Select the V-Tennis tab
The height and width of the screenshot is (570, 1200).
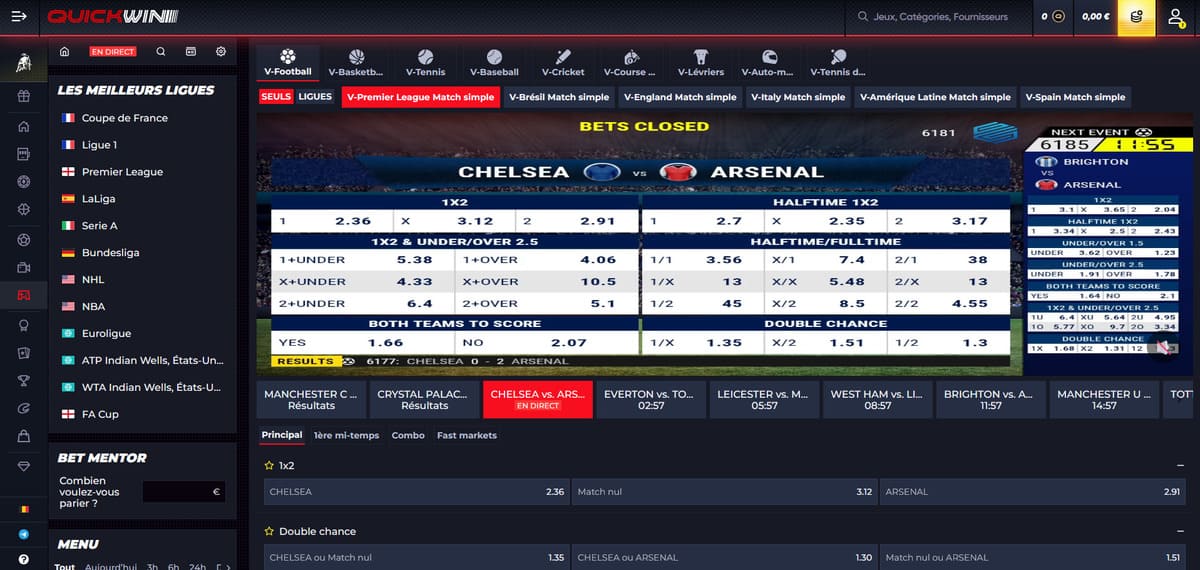(x=425, y=62)
